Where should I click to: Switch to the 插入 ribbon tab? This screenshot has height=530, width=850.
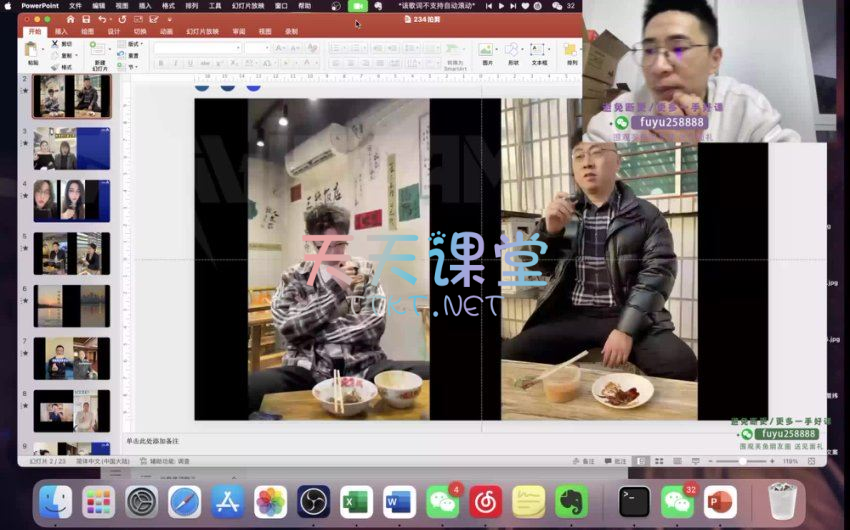coord(62,31)
